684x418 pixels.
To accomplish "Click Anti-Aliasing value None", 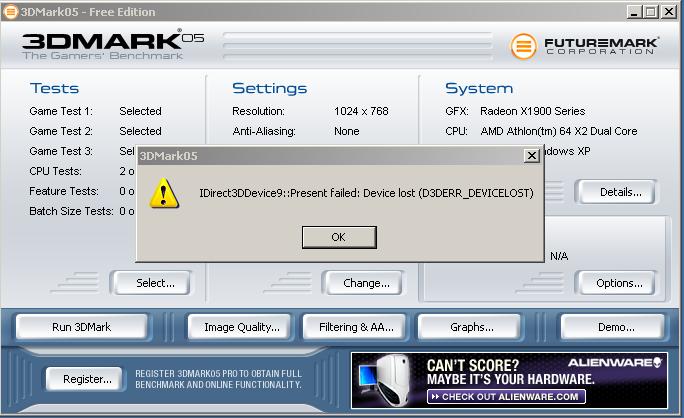I will (x=347, y=131).
